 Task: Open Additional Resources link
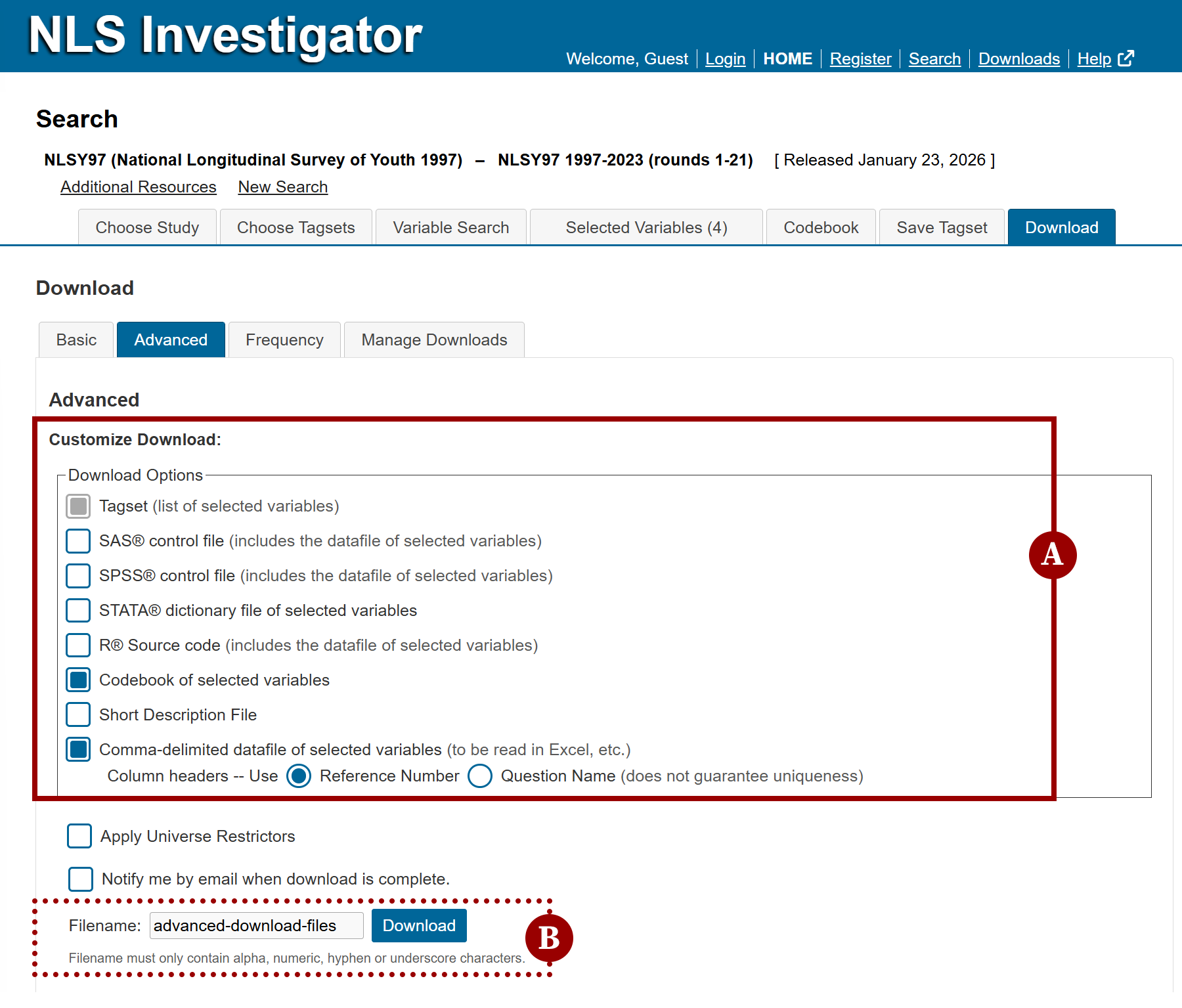(x=138, y=187)
